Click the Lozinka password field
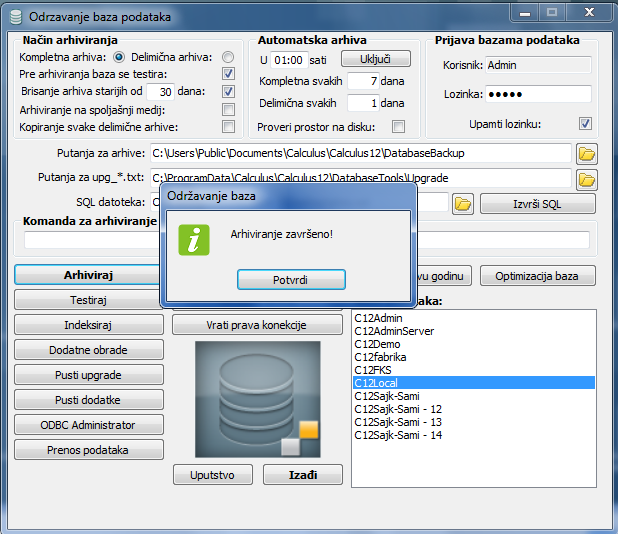The height and width of the screenshot is (534, 618). [x=538, y=94]
